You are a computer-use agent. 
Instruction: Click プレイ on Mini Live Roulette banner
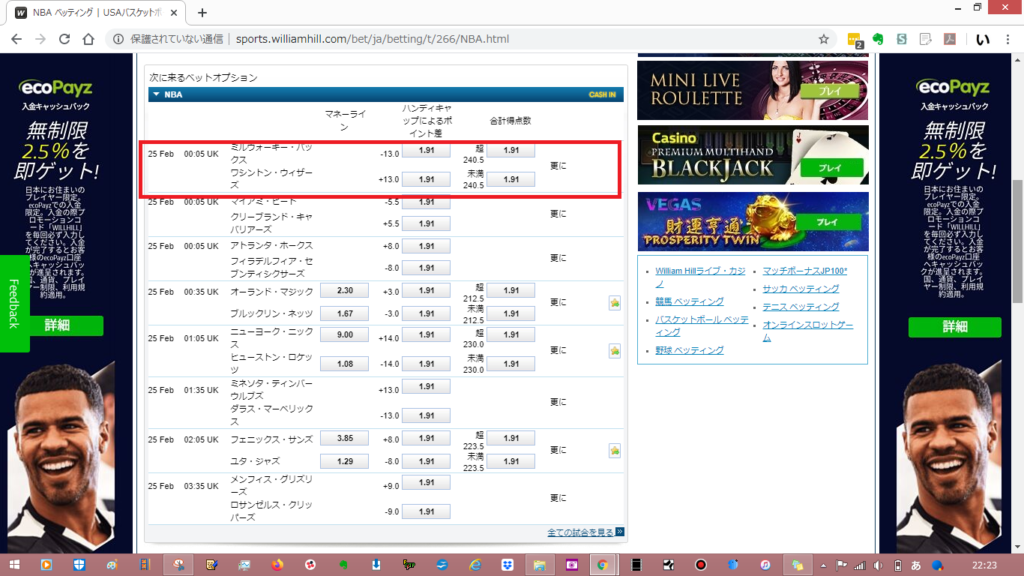[829, 91]
